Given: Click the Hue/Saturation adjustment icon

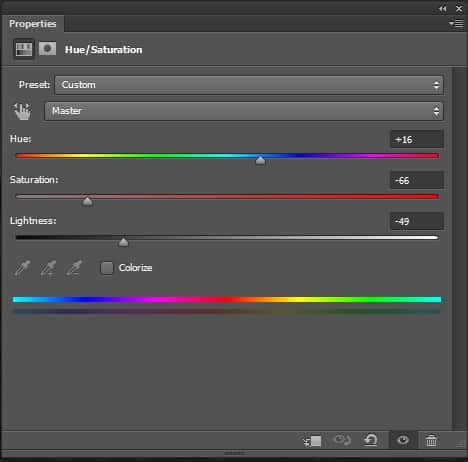Looking at the screenshot, I should (x=24, y=49).
